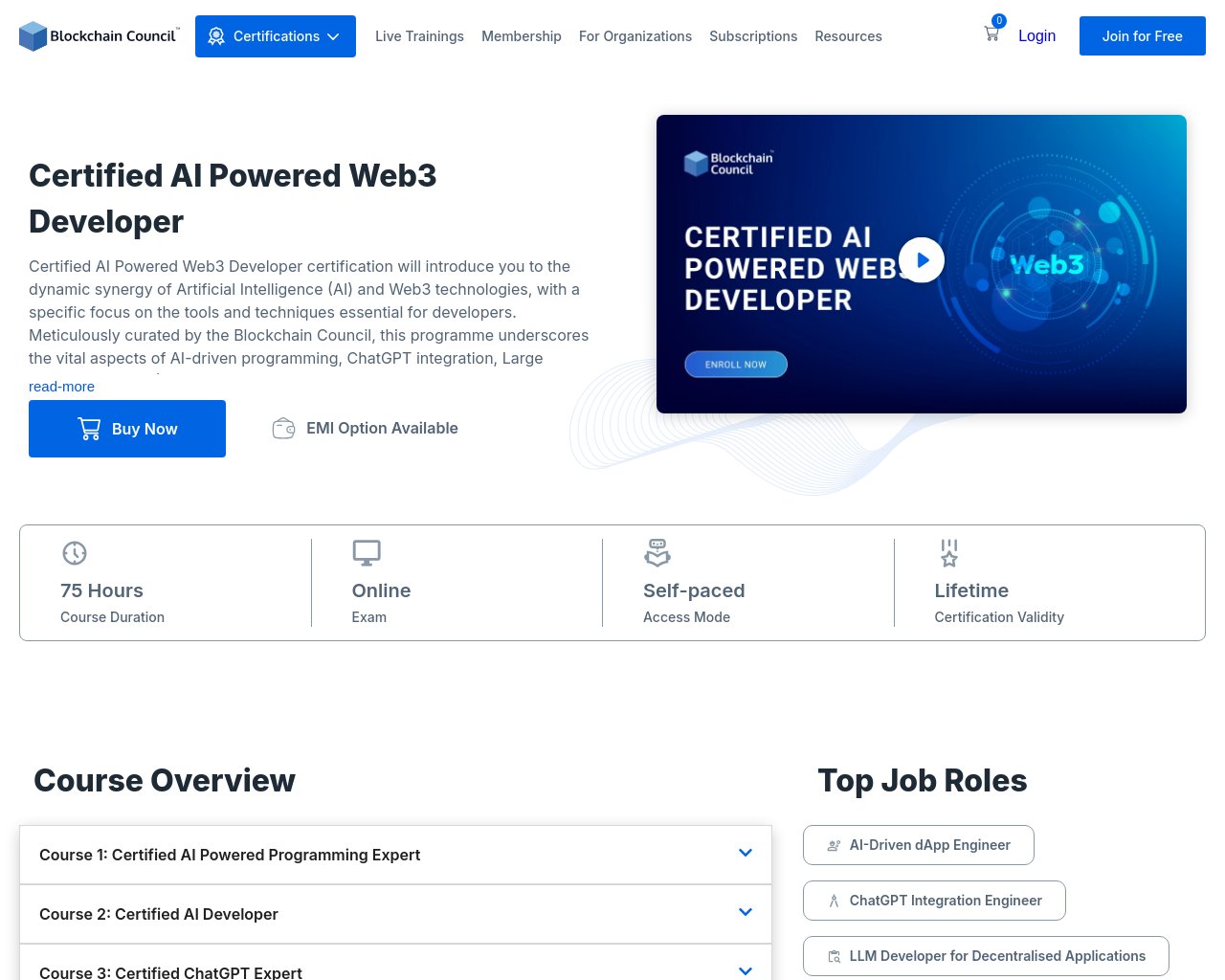Play the course intro video
This screenshot has height=980, width=1225.
click(x=922, y=260)
